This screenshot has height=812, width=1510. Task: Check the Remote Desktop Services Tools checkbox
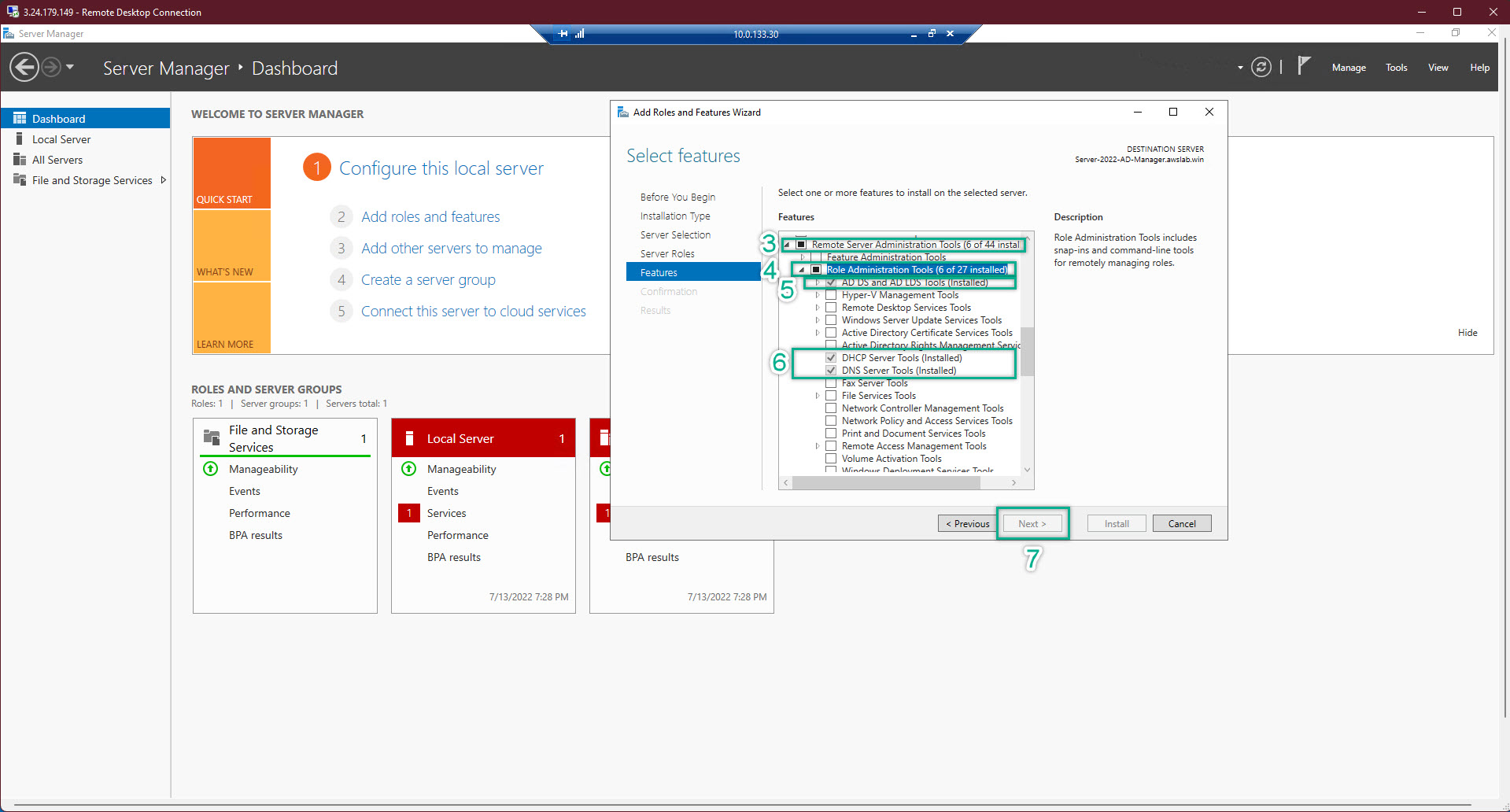(831, 308)
